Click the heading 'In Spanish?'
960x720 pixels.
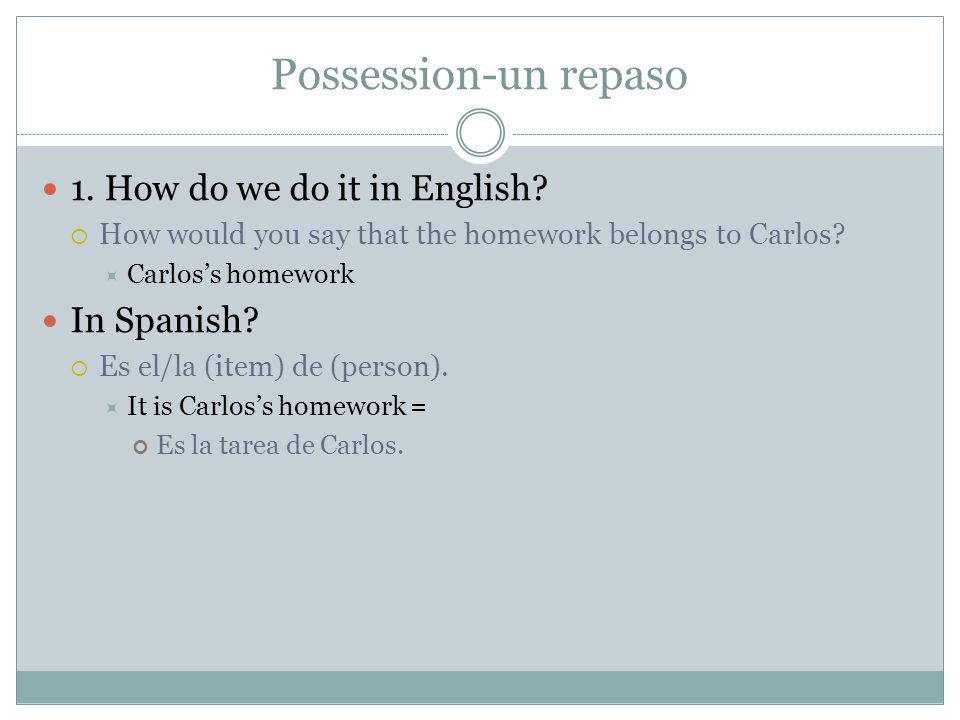[x=165, y=320]
